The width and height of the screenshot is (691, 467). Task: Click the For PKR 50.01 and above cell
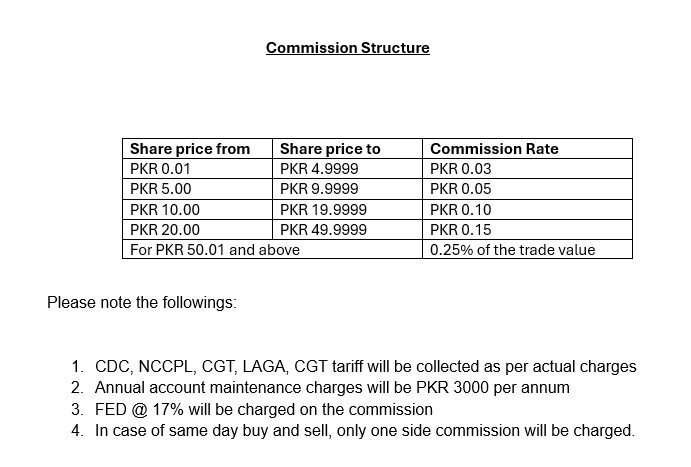pyautogui.click(x=215, y=250)
